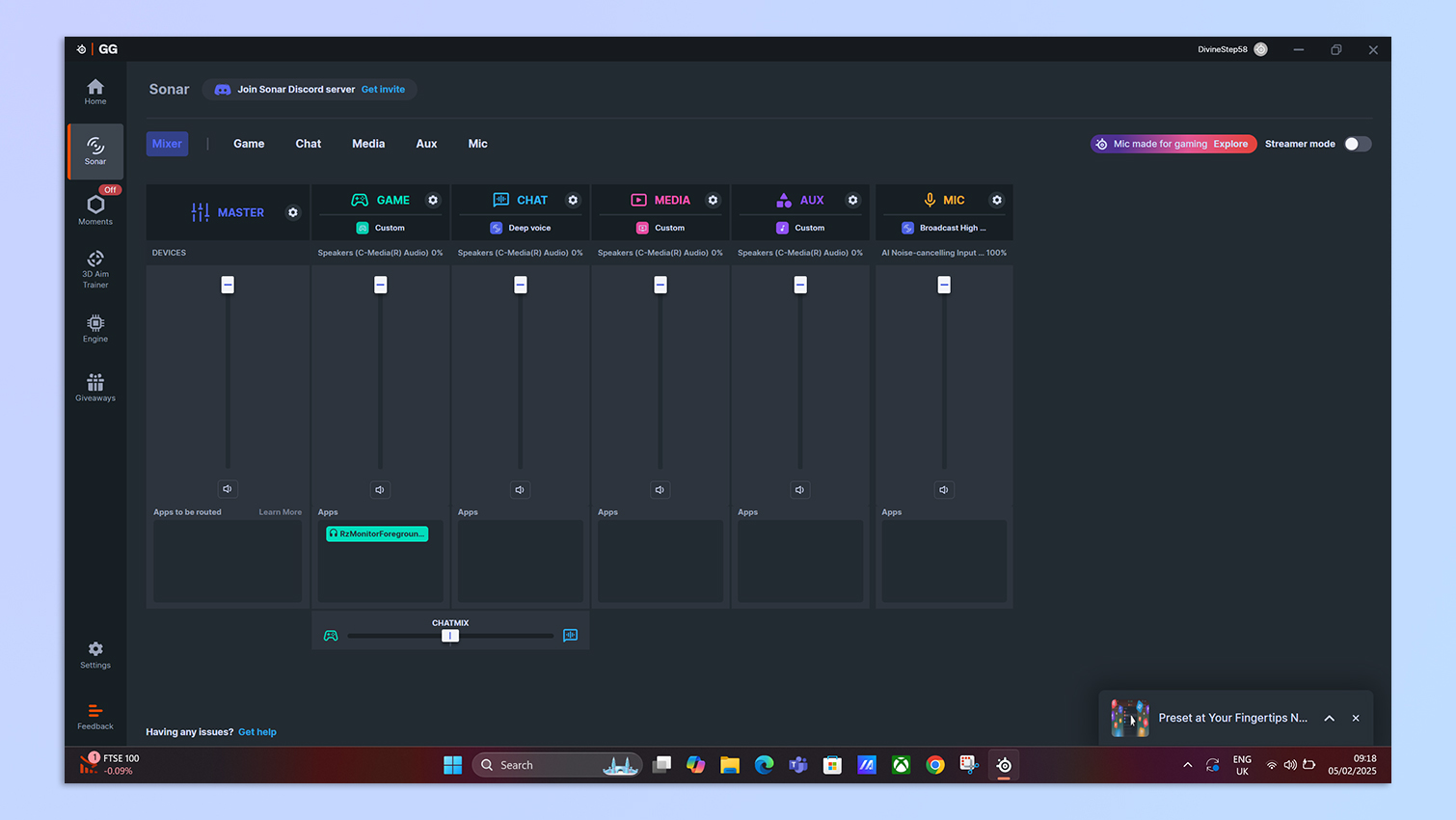Viewport: 1456px width, 820px height.
Task: Mute the Game channel speaker button
Action: pyautogui.click(x=380, y=490)
